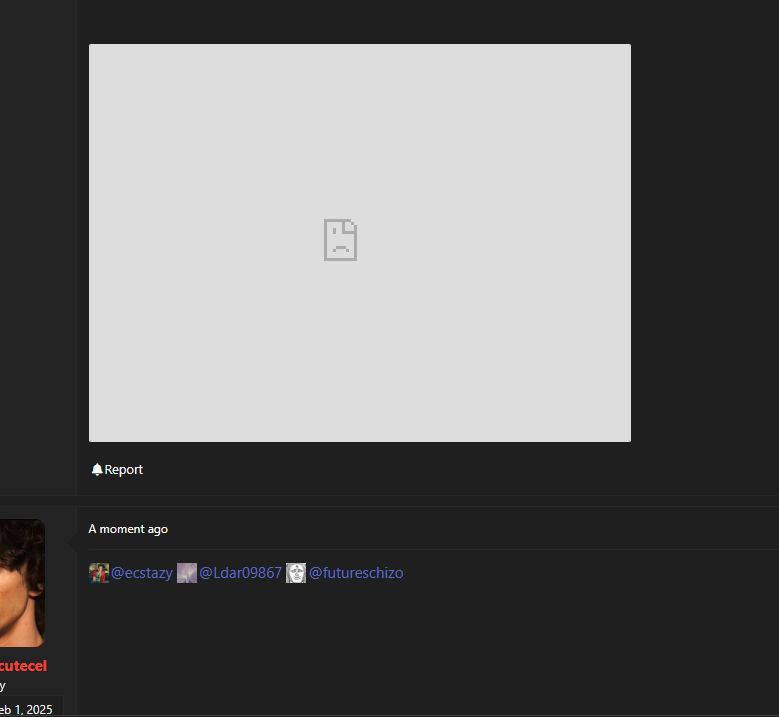Open the cutecel username profile link
The height and width of the screenshot is (717, 779).
click(x=23, y=666)
